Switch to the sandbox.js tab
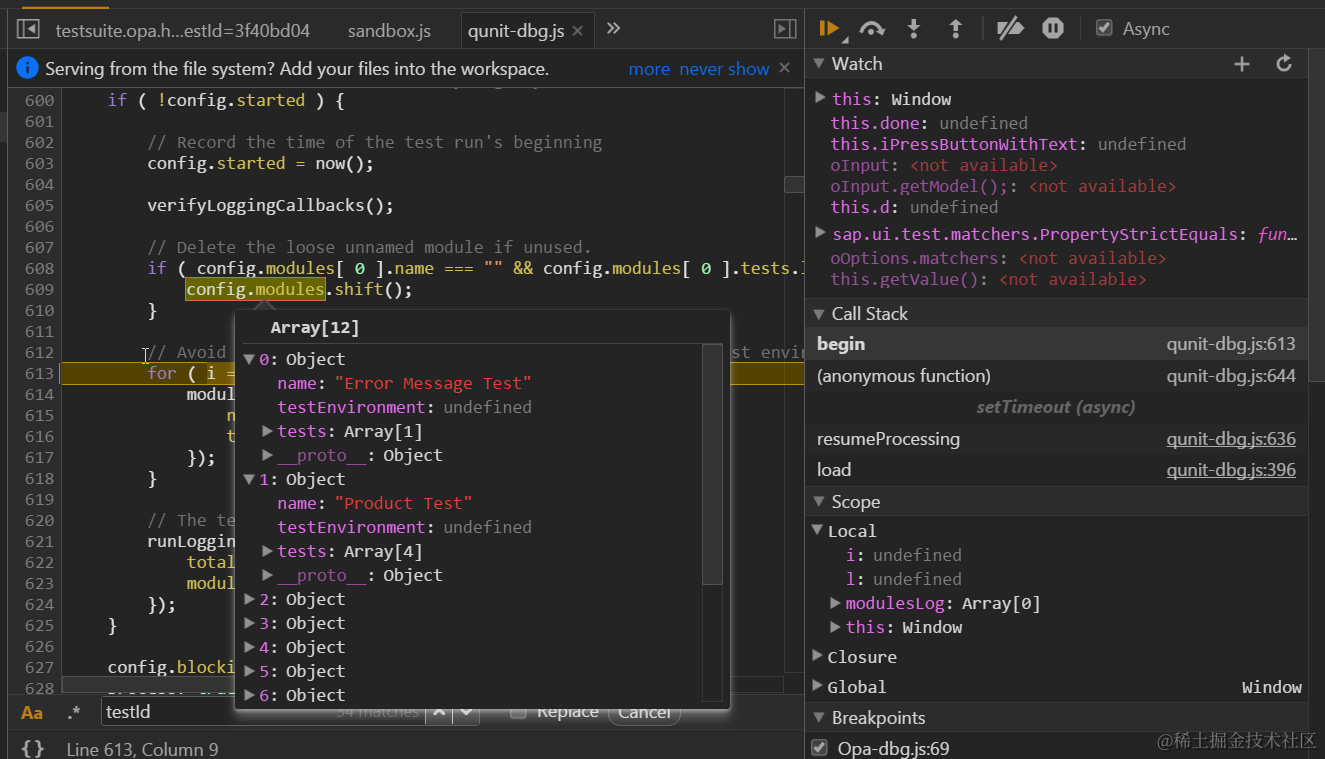The image size is (1325, 759). point(389,31)
